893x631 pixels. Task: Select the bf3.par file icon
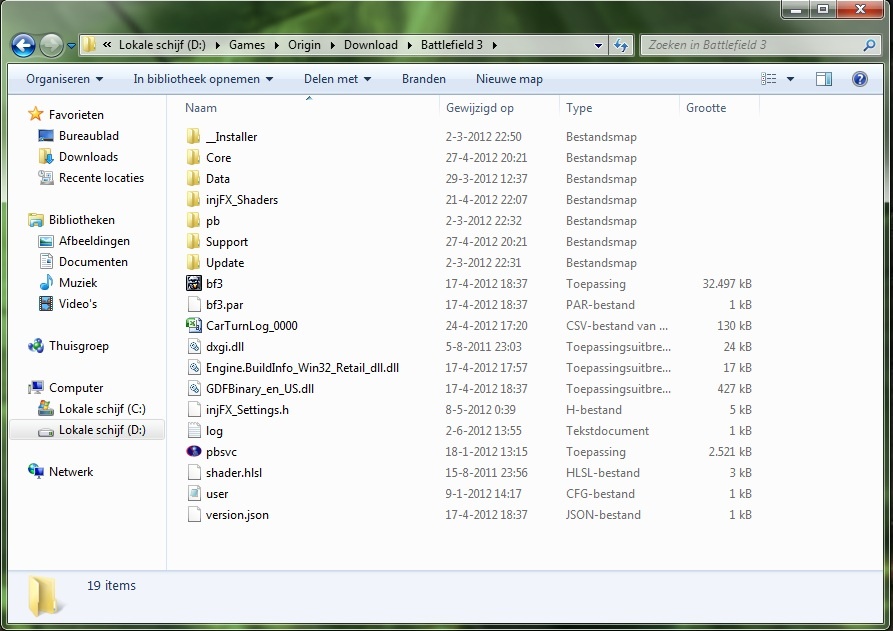[194, 305]
